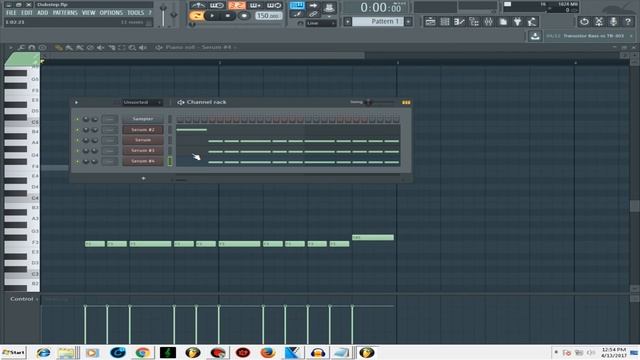Open the VIEW menu
Screen dimensions: 640x360
[88, 13]
